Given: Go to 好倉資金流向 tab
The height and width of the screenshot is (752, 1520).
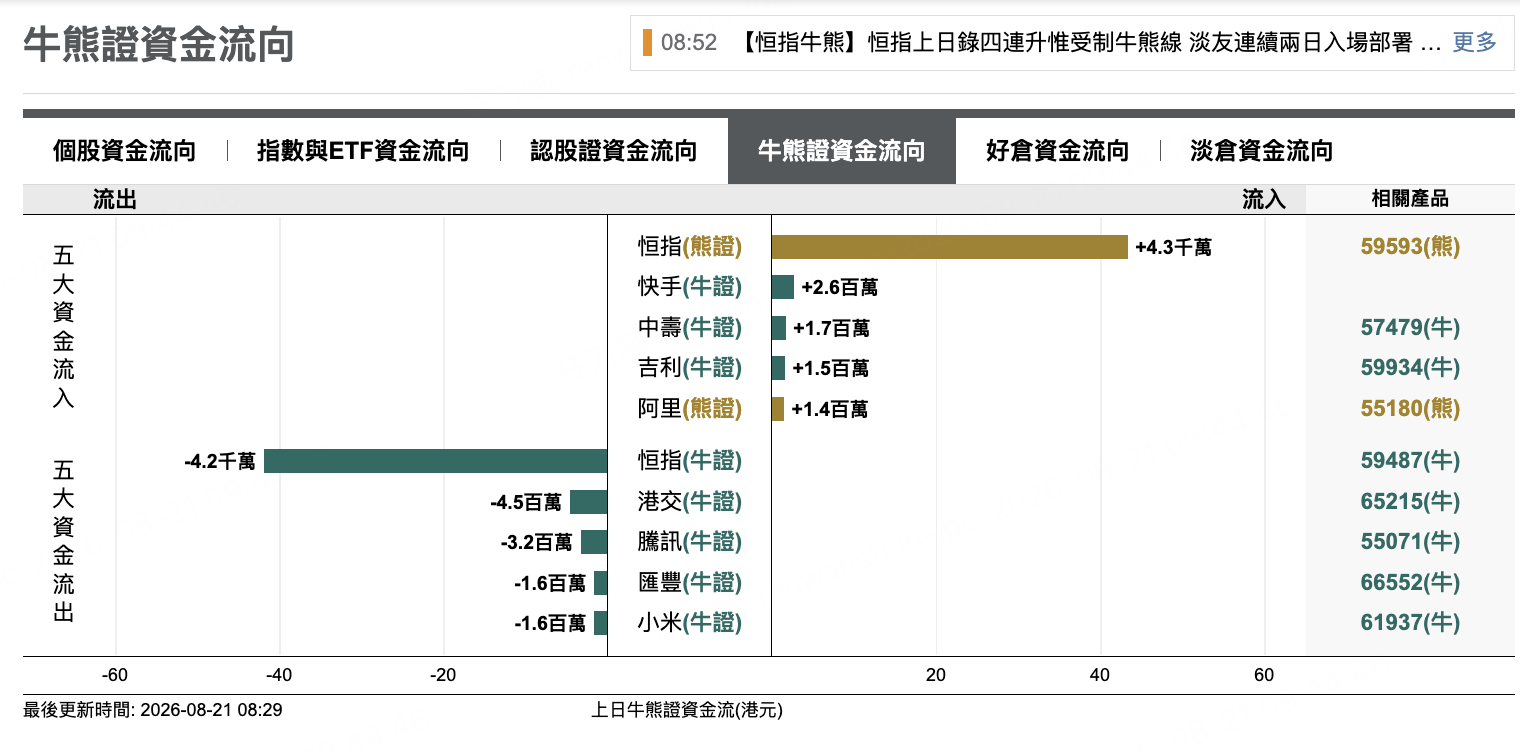Looking at the screenshot, I should [1057, 151].
